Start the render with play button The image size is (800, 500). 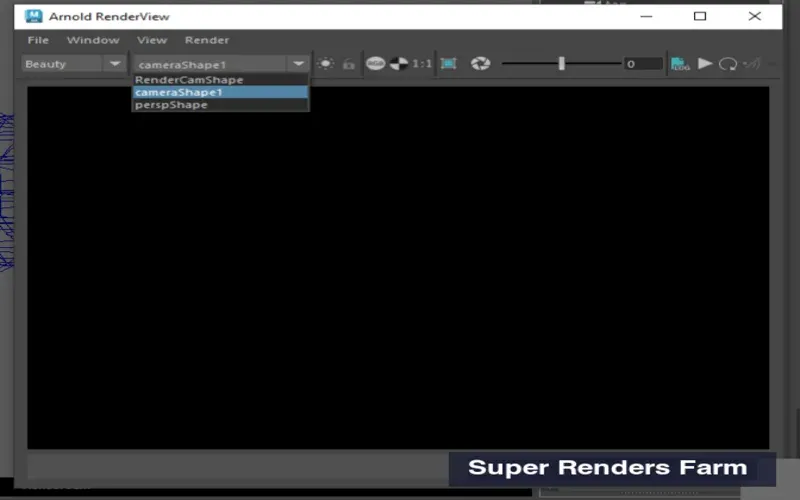coord(705,63)
